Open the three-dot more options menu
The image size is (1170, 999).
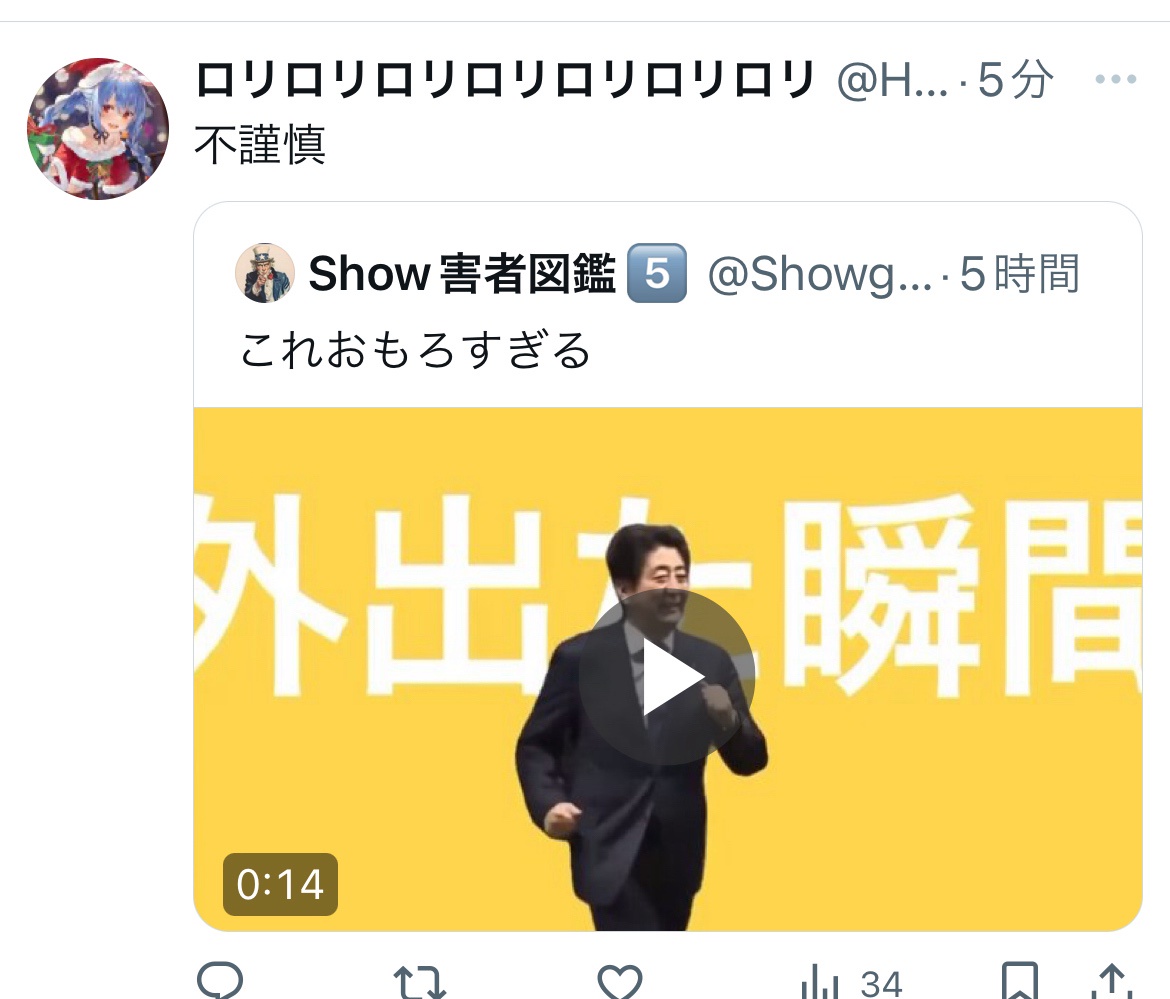tap(1116, 78)
